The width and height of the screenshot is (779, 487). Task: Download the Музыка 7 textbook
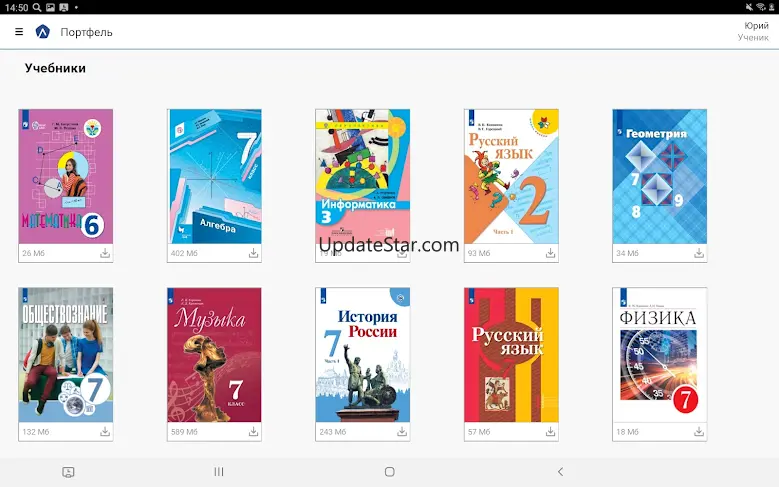[x=253, y=431]
